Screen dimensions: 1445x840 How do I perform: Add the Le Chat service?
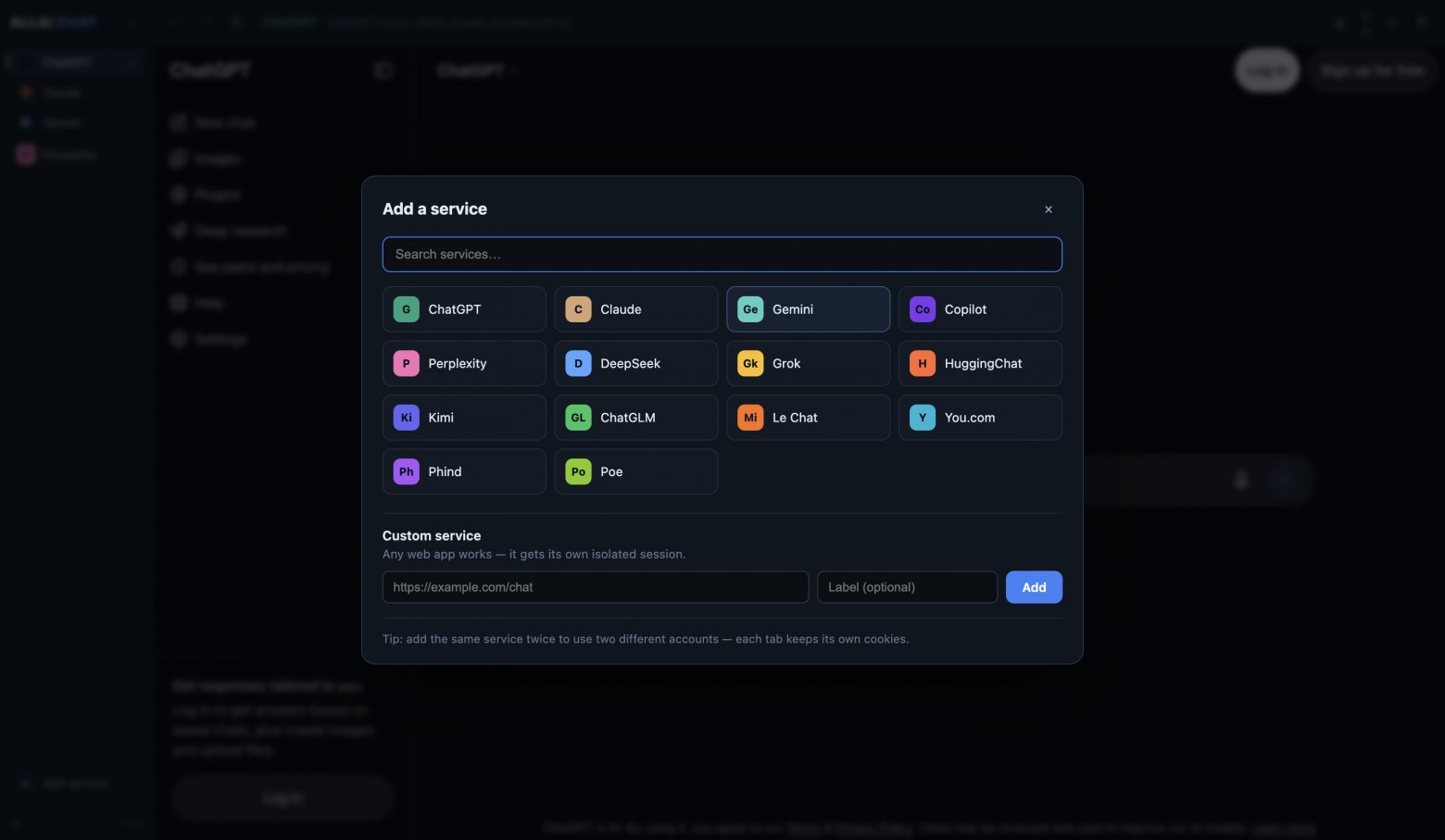click(809, 418)
